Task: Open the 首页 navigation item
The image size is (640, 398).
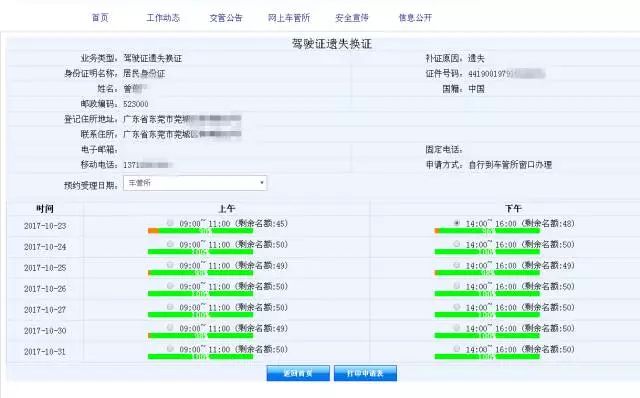Action: [x=100, y=18]
